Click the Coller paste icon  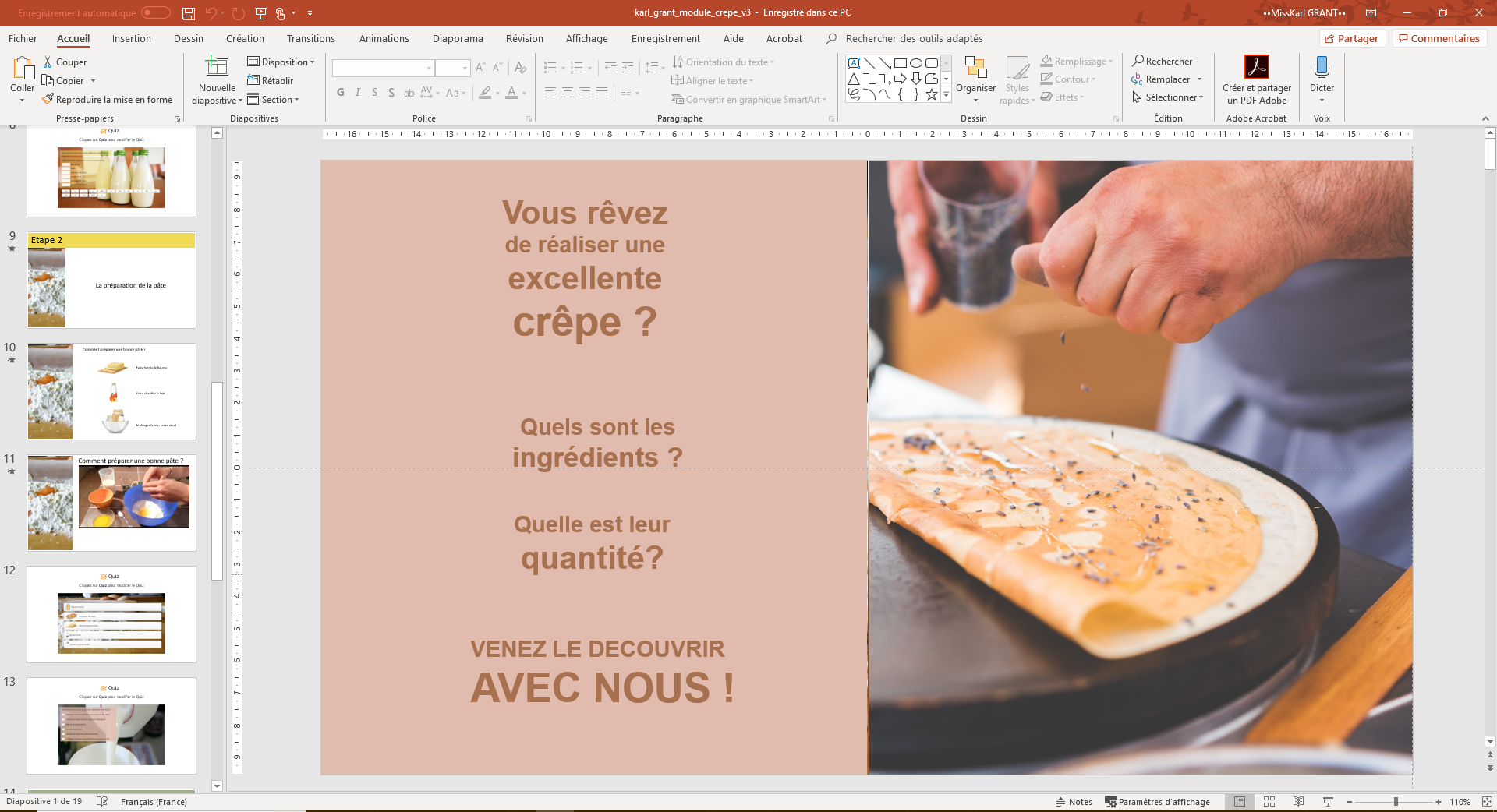coord(23,69)
